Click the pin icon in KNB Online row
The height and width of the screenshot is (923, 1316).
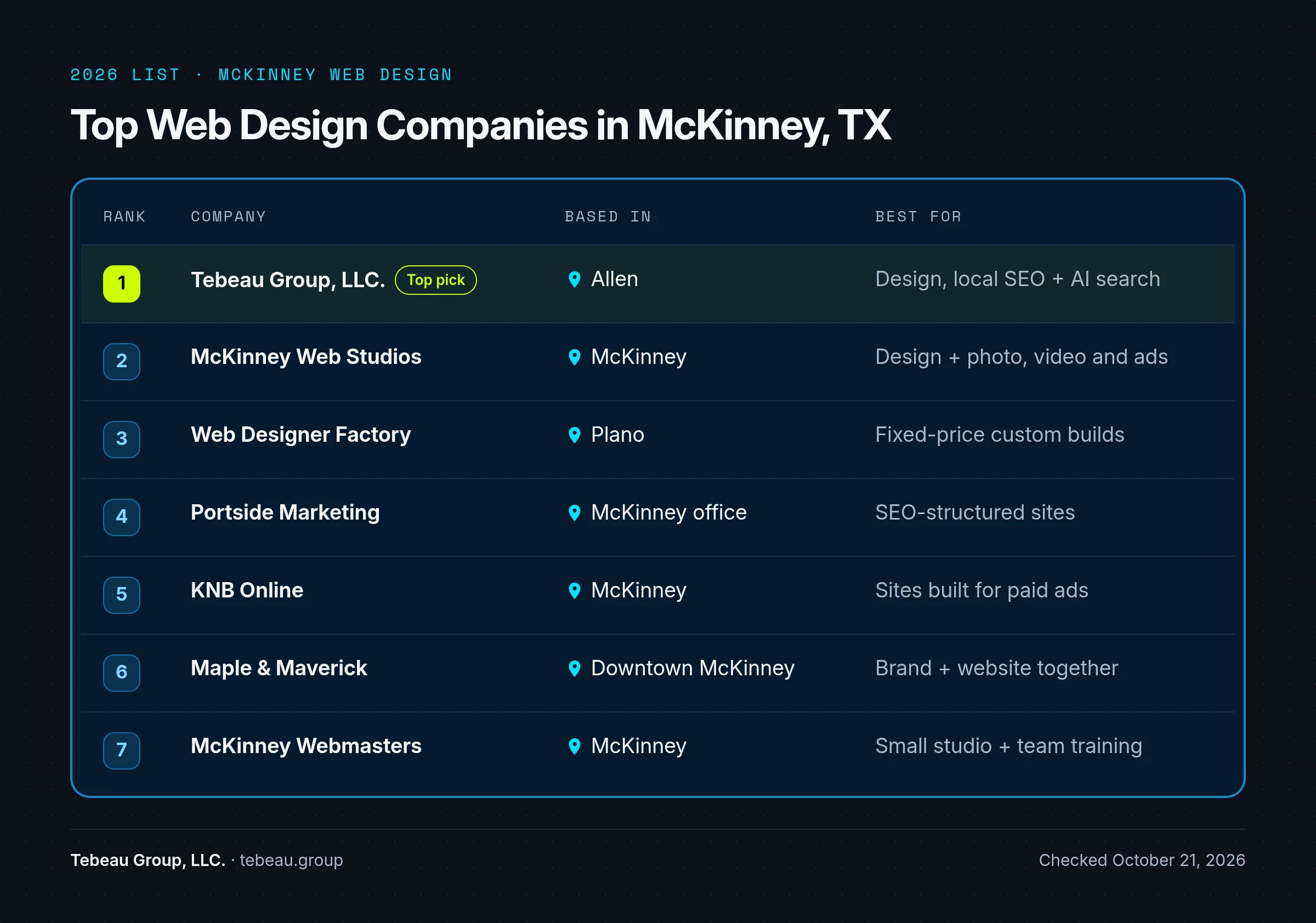(574, 591)
